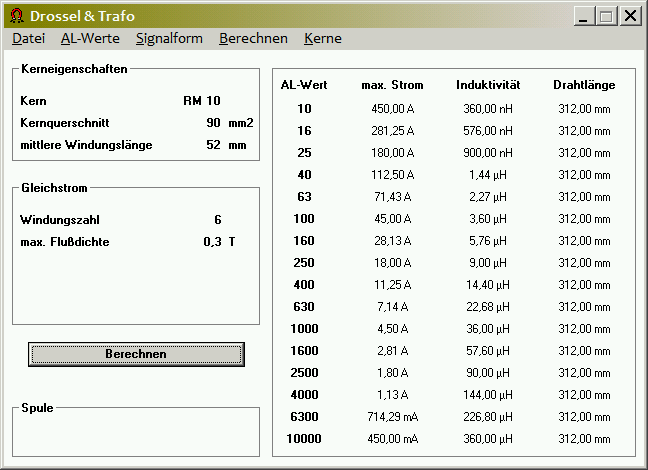
Task: Select AL-Wert 630 in the table
Action: pyautogui.click(x=304, y=306)
